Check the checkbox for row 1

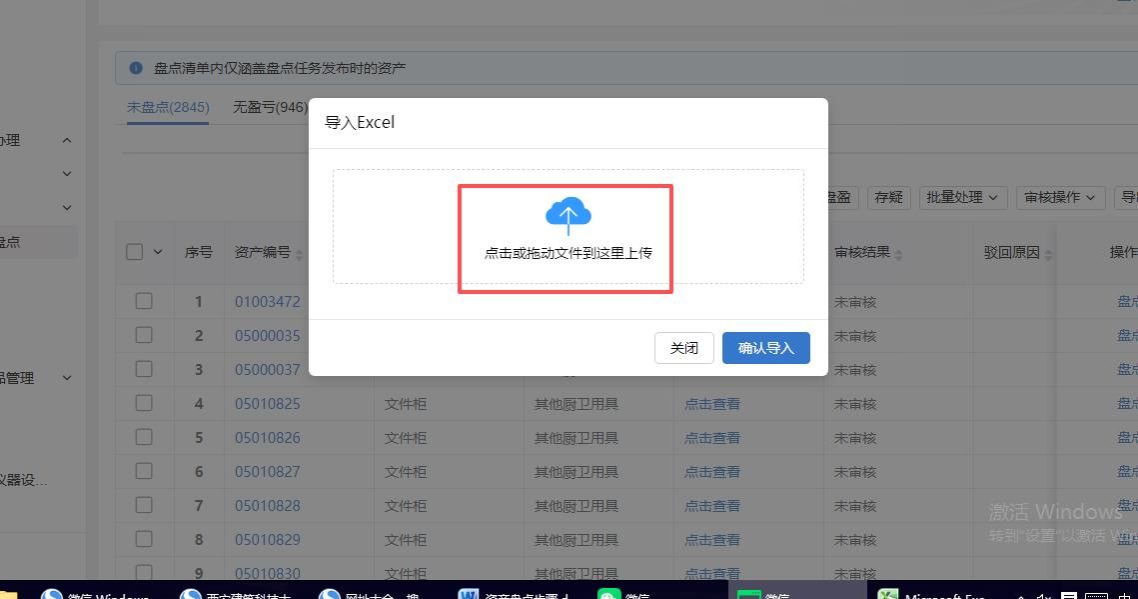click(144, 301)
